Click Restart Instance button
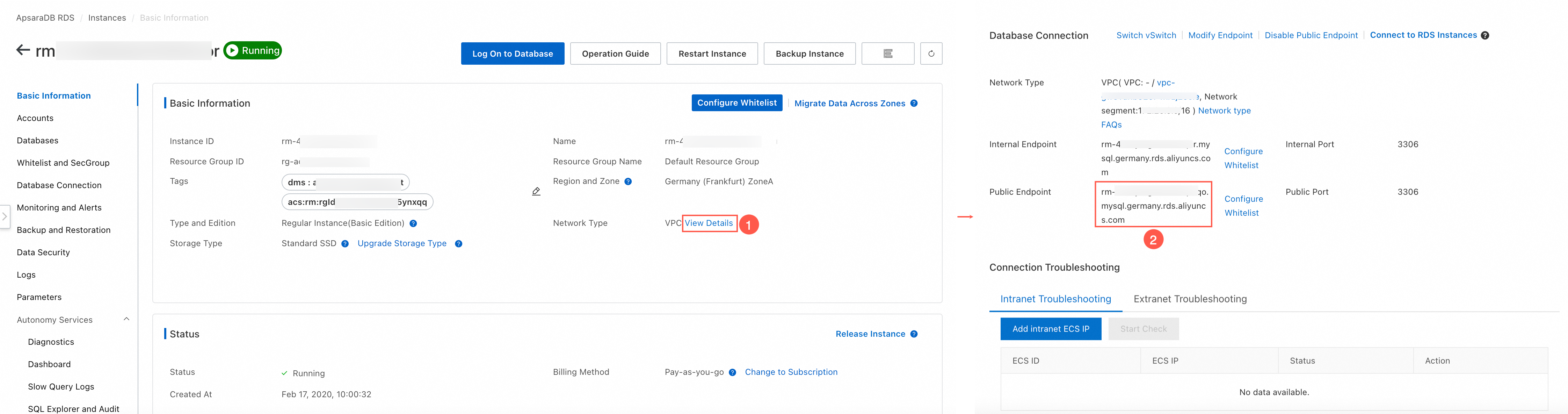The image size is (1568, 414). [x=712, y=53]
